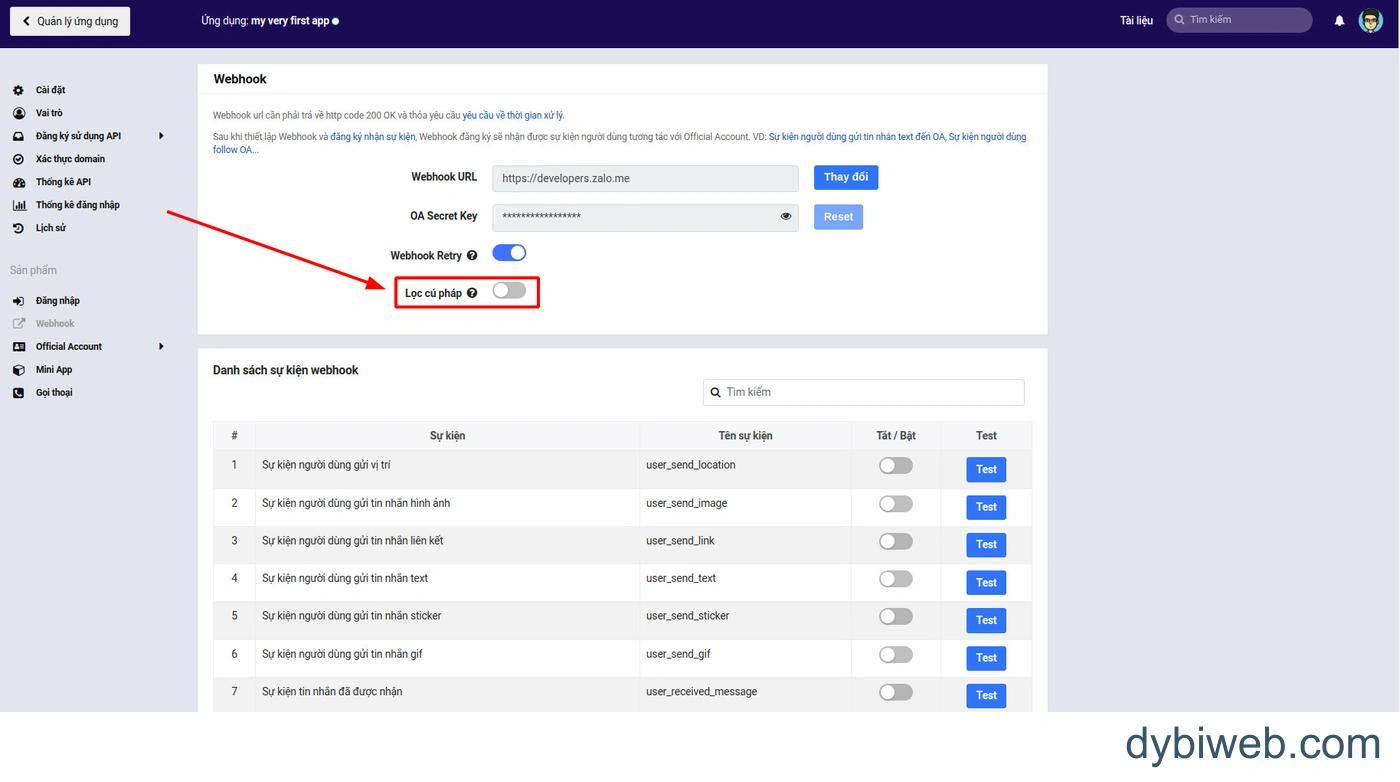Viewport: 1400px width, 782px height.
Task: Open Lịch sử in the sidebar
Action: pyautogui.click(x=51, y=228)
